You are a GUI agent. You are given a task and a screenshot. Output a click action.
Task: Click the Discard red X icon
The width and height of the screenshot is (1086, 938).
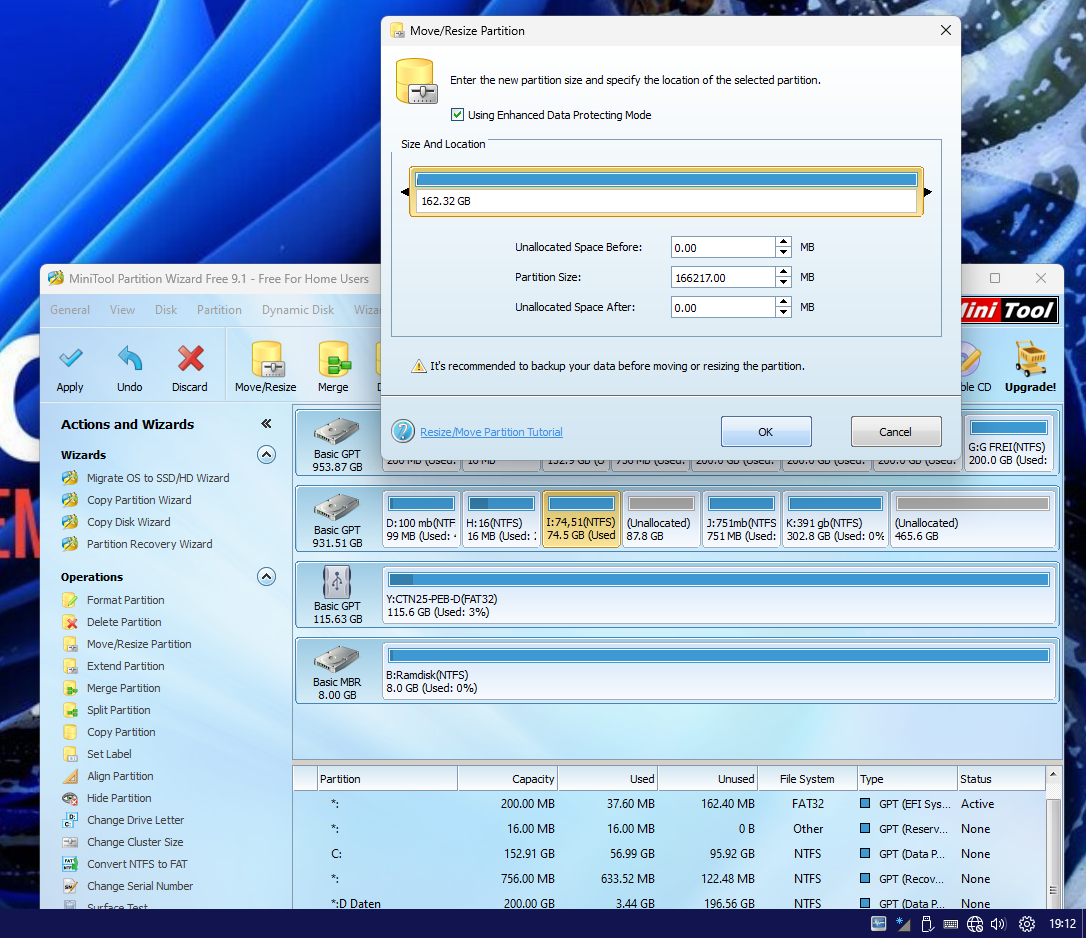pyautogui.click(x=190, y=358)
